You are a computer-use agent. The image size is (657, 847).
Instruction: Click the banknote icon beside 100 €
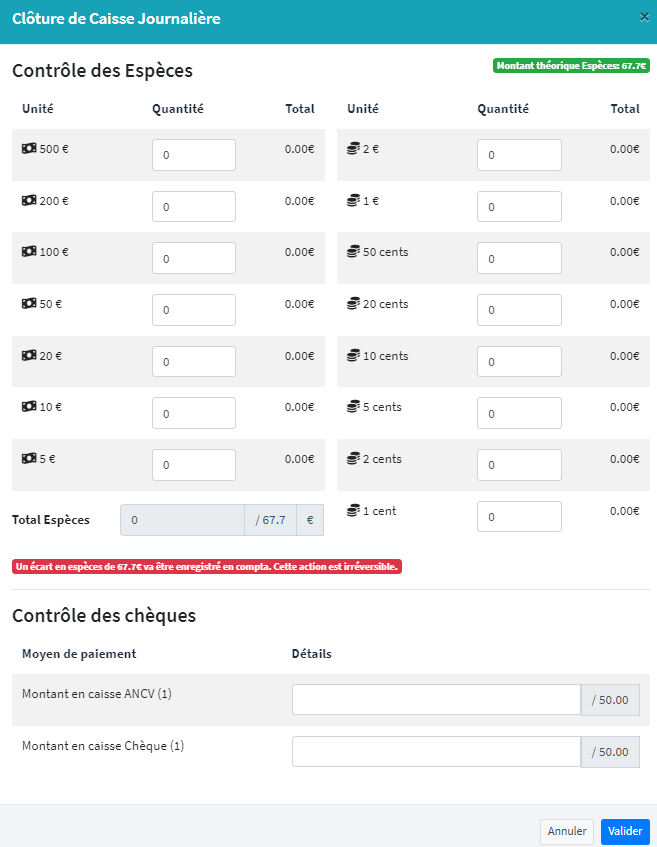(29, 252)
